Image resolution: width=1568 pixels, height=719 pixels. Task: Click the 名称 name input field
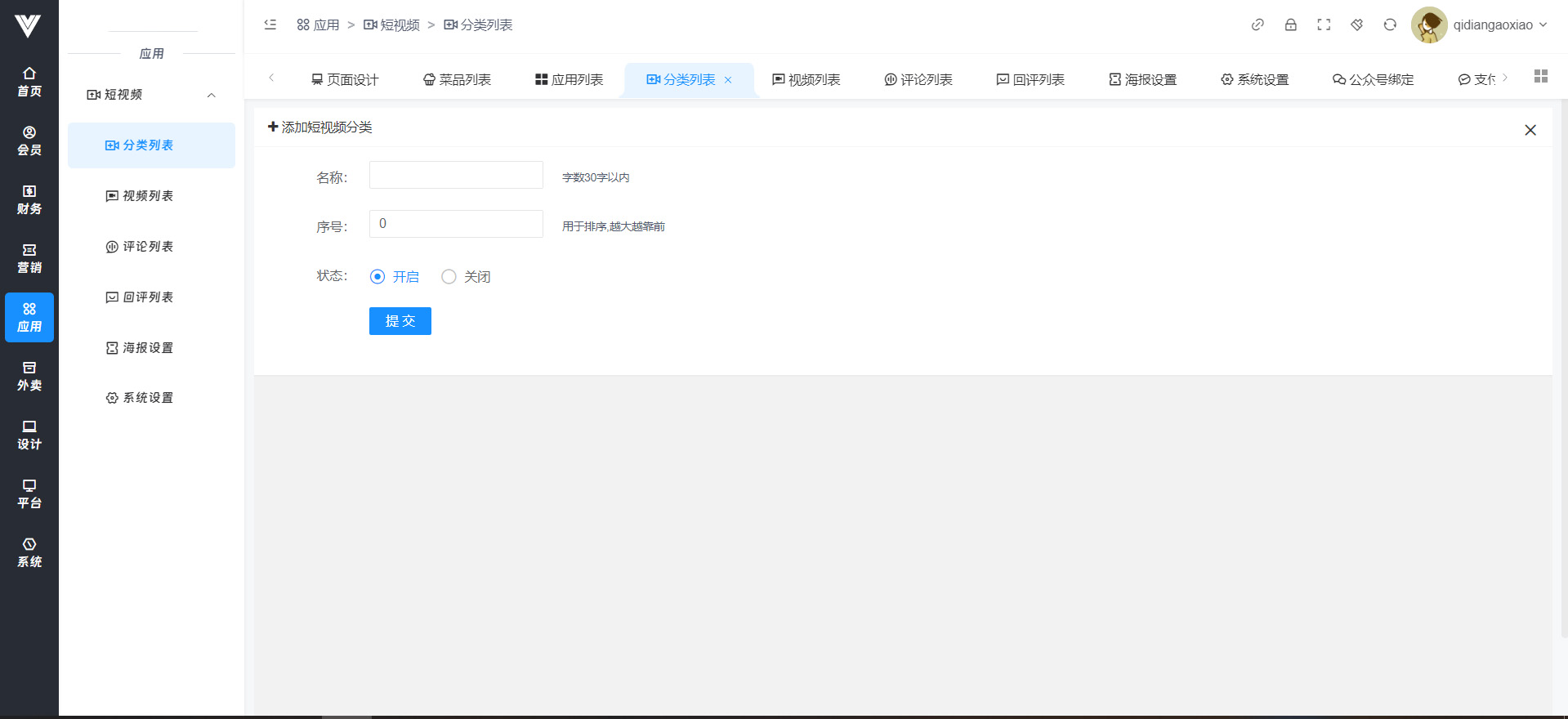click(456, 175)
